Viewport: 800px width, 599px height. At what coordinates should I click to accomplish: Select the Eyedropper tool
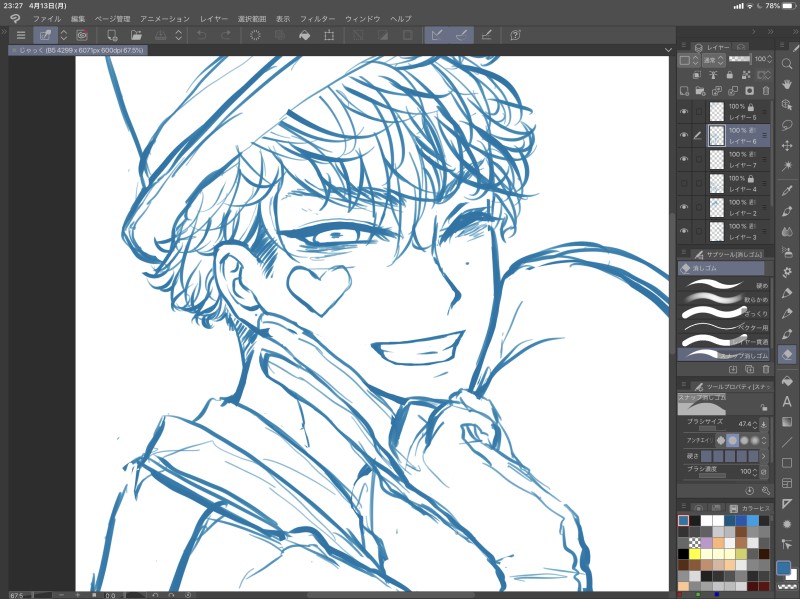[x=787, y=190]
